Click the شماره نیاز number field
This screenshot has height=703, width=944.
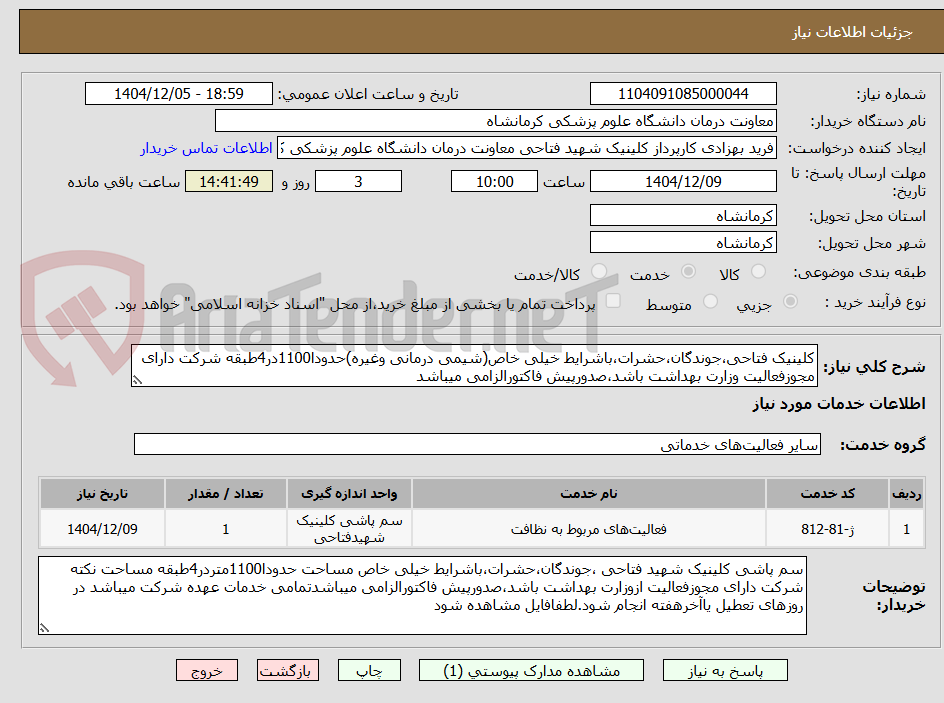[683, 94]
